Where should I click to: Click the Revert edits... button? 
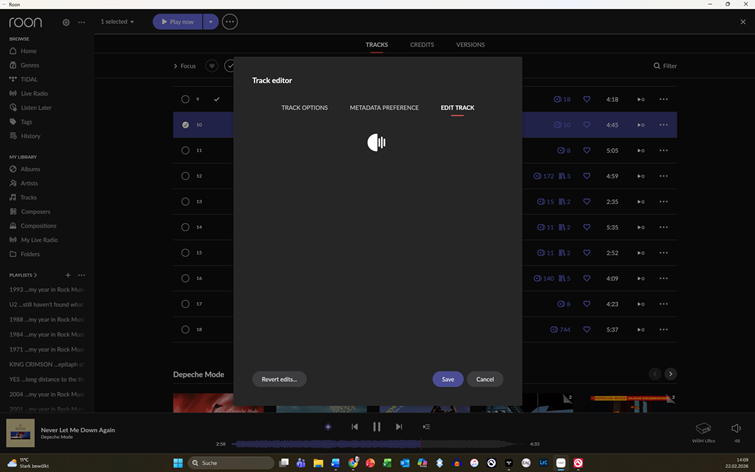click(279, 379)
